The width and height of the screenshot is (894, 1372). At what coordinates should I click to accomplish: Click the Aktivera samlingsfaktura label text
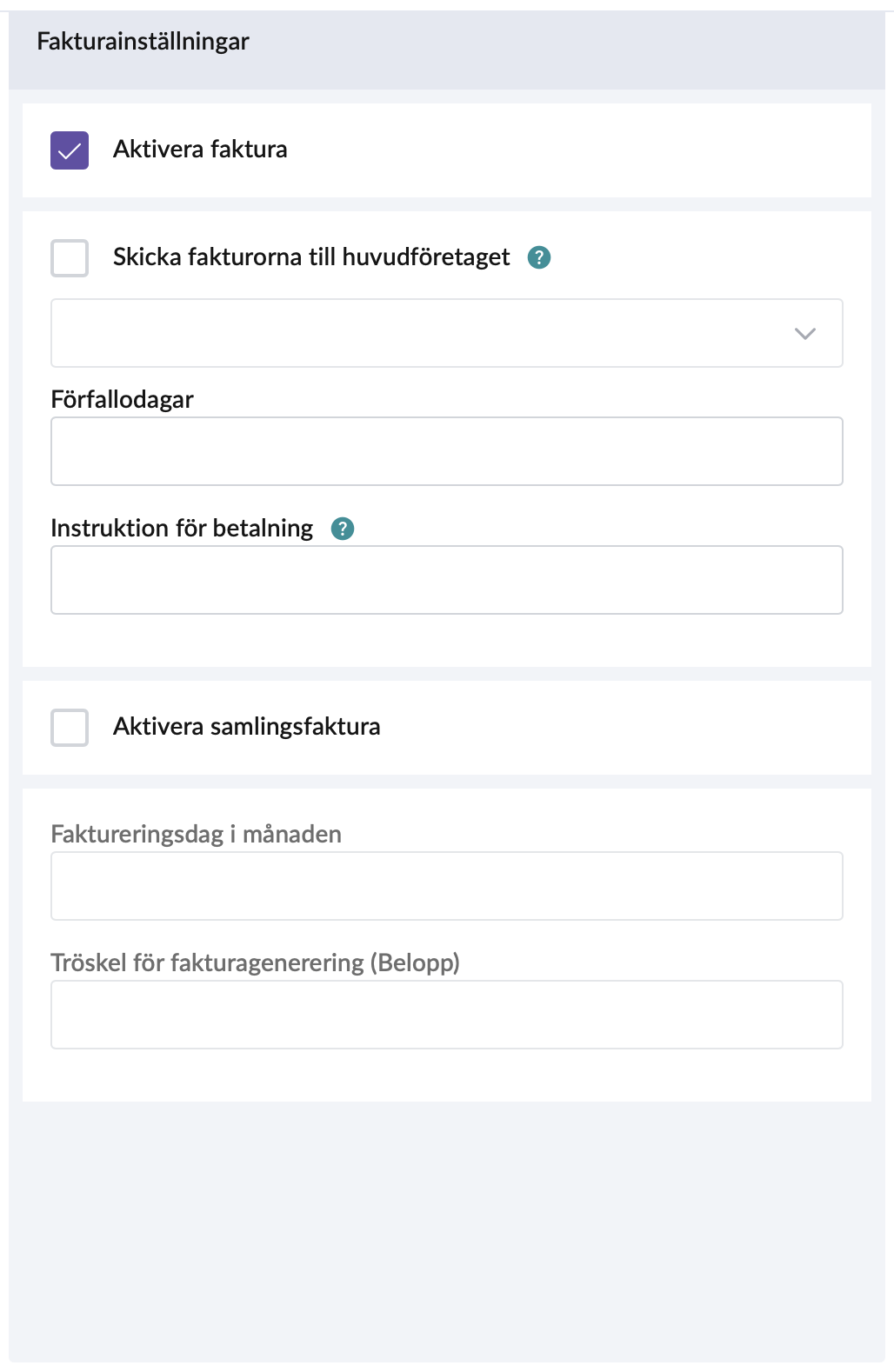(x=247, y=727)
